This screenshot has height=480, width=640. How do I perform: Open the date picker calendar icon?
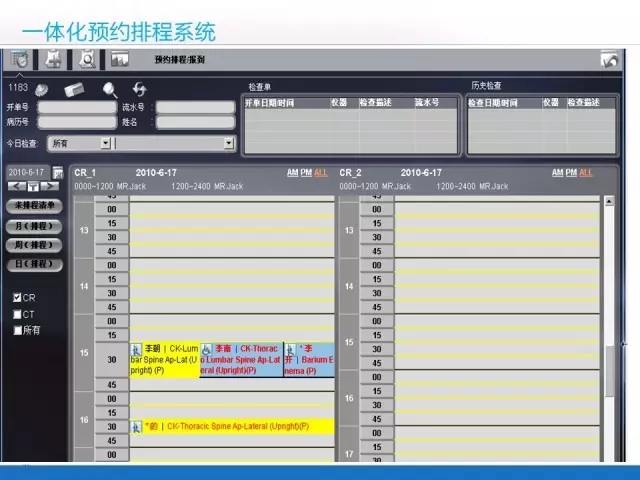coord(58,173)
